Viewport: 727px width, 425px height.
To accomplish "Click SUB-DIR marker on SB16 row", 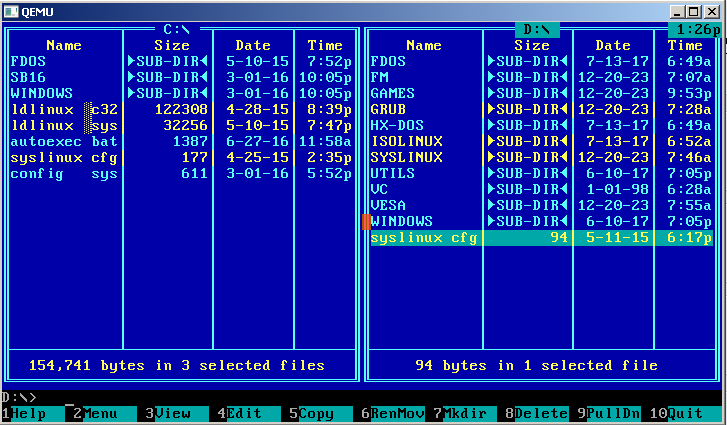I will 167,77.
